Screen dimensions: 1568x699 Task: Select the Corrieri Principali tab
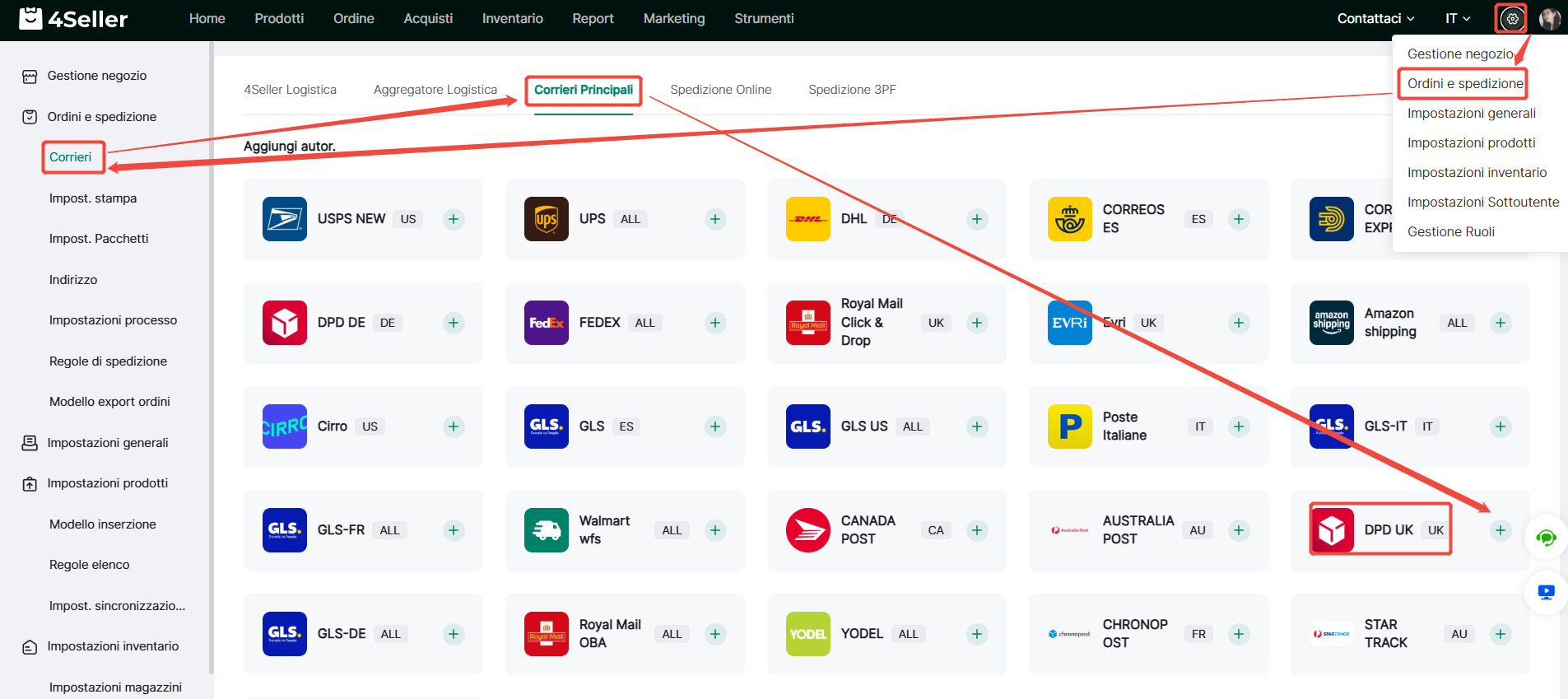click(584, 90)
